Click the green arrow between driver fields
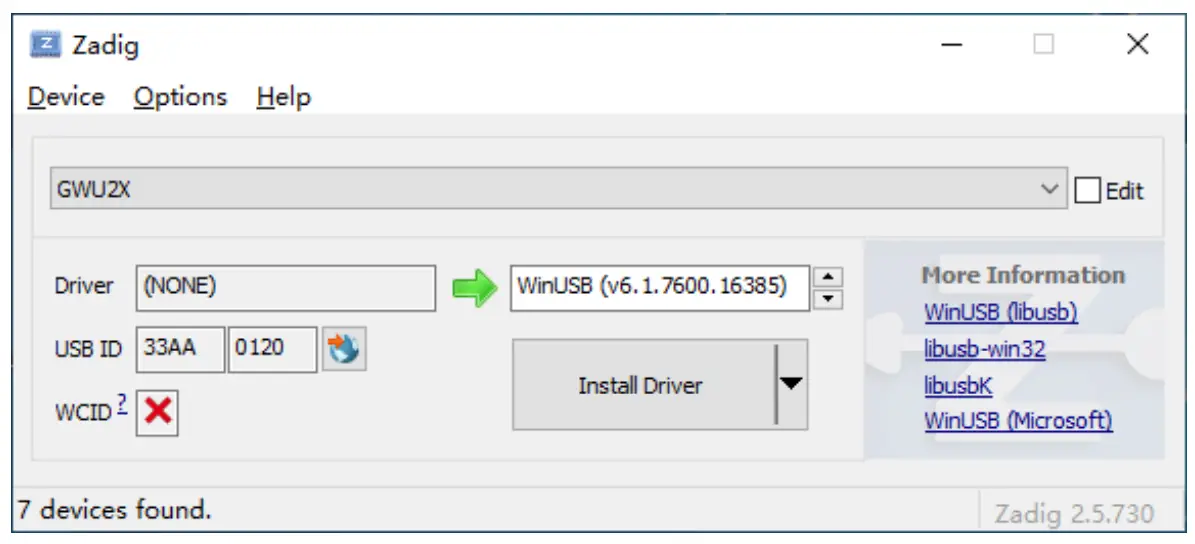Viewport: 1195px width, 544px height. [474, 289]
